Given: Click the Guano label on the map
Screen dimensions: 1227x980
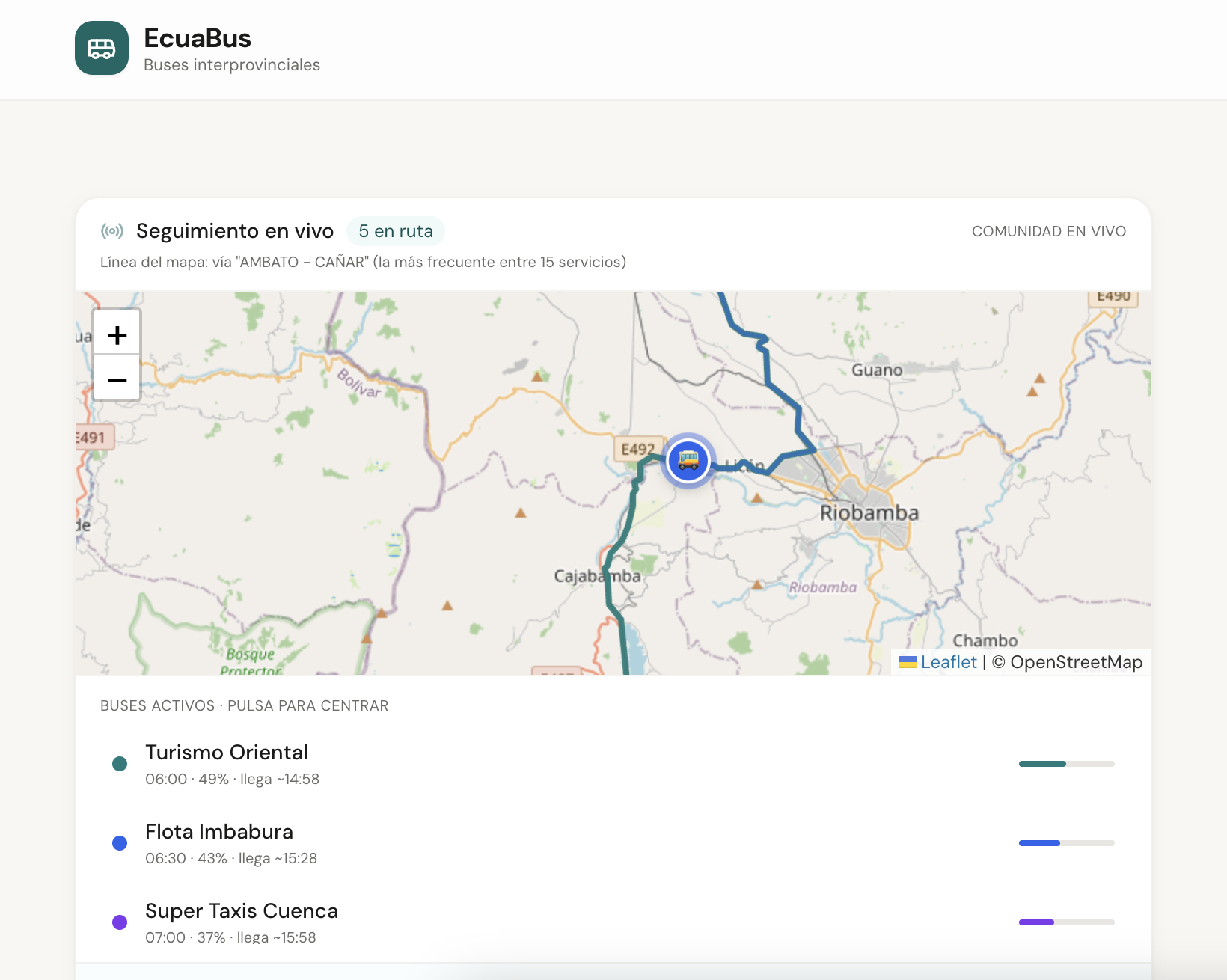Looking at the screenshot, I should click(877, 370).
